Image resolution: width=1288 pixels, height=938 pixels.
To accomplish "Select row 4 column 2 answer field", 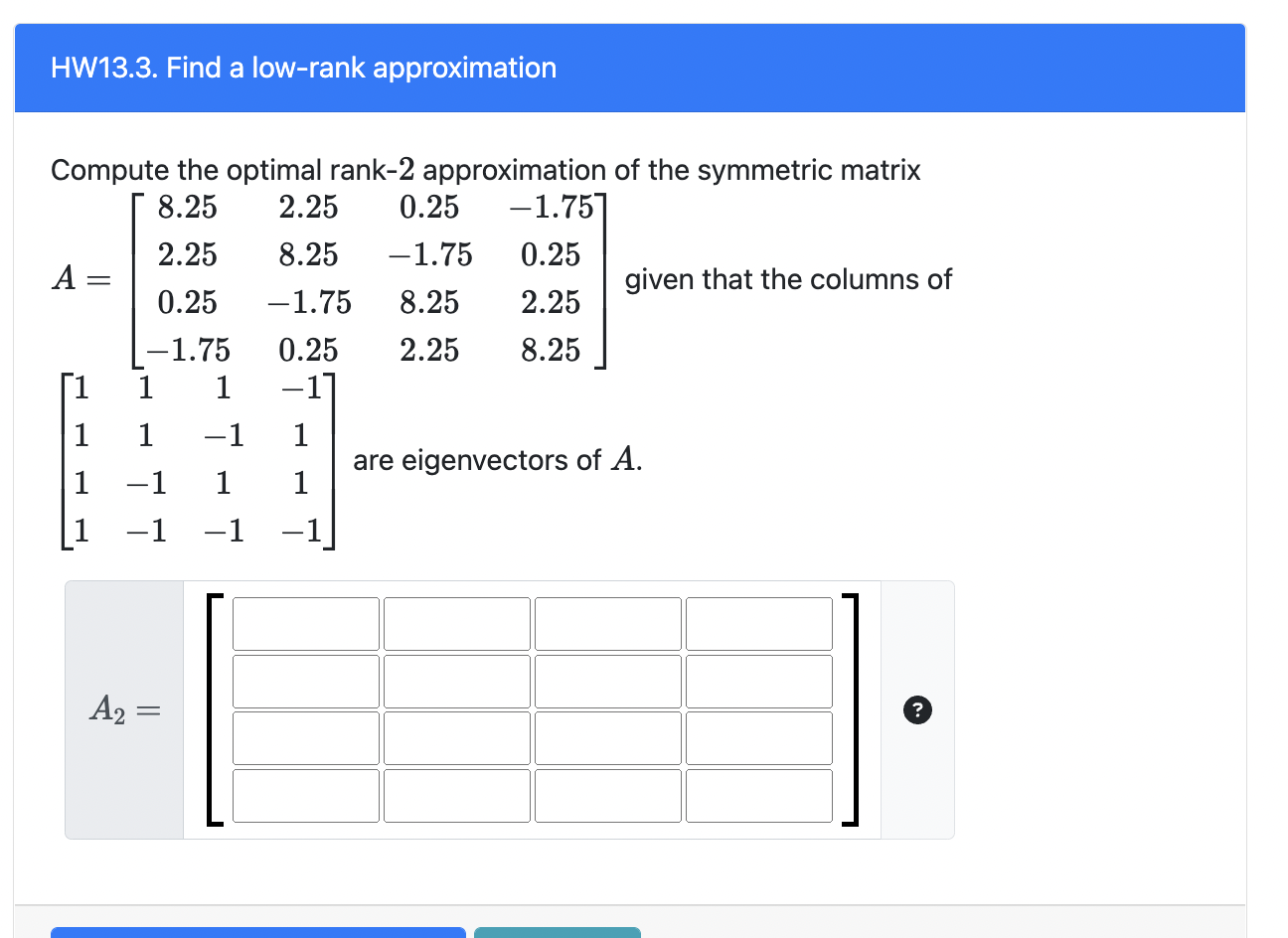I will coord(456,795).
